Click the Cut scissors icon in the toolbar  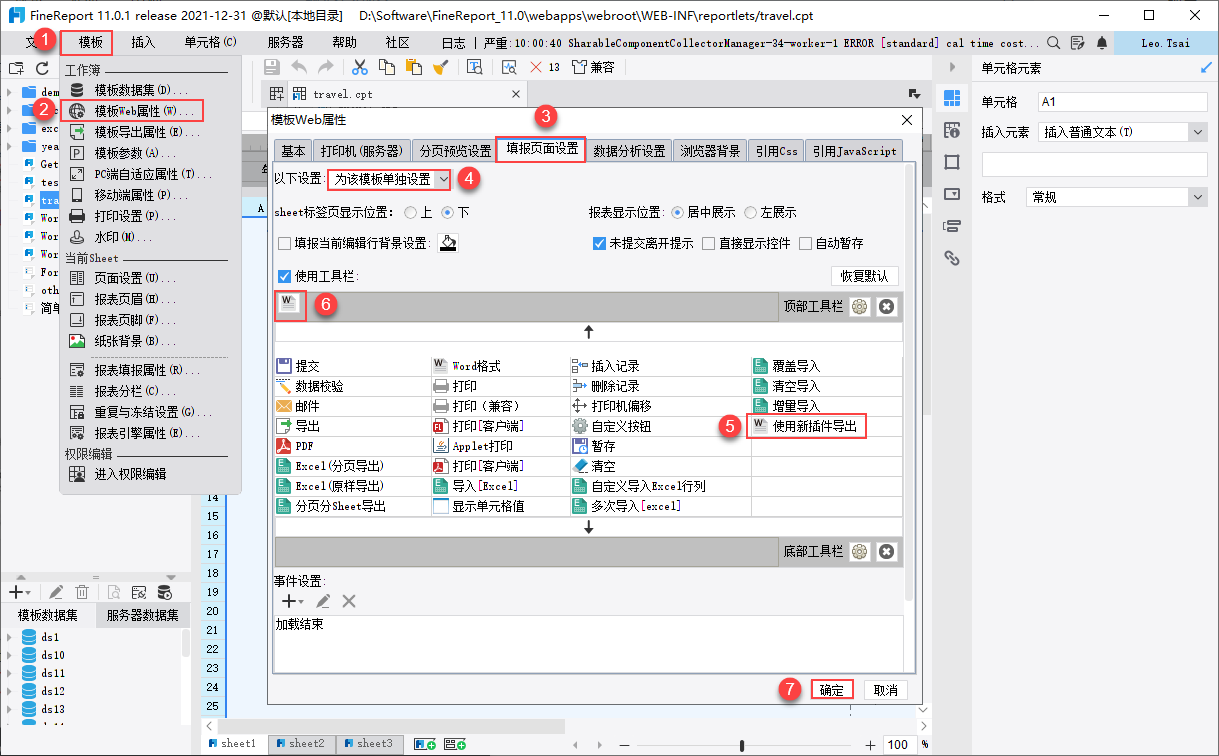(x=360, y=67)
